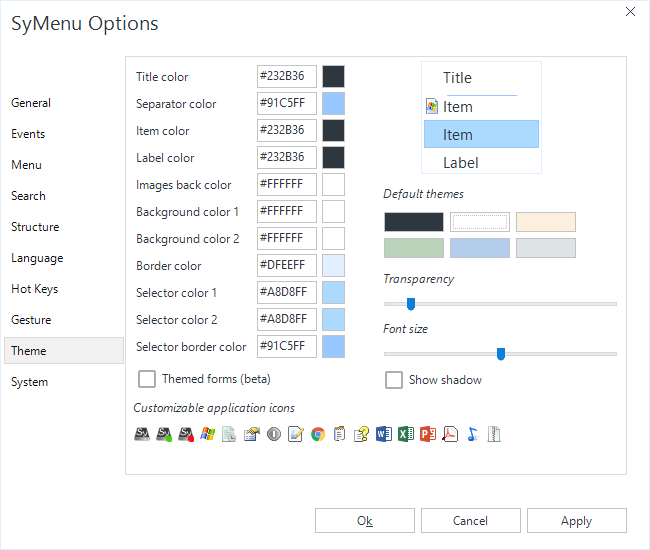The width and height of the screenshot is (650, 550).
Task: Open the Separator color swatch picker
Action: click(333, 103)
